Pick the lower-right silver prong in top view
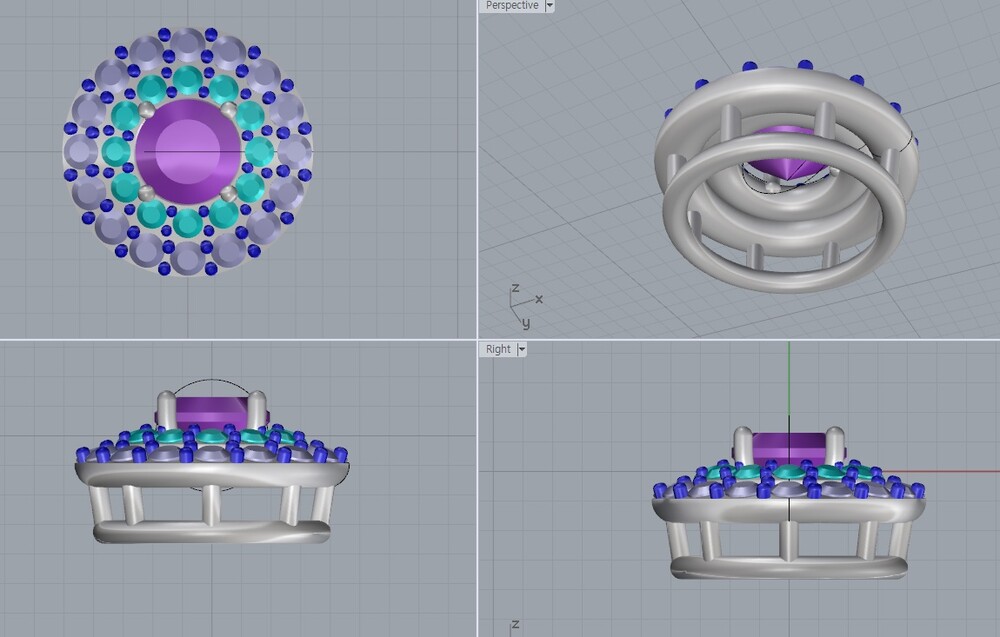 tap(230, 193)
